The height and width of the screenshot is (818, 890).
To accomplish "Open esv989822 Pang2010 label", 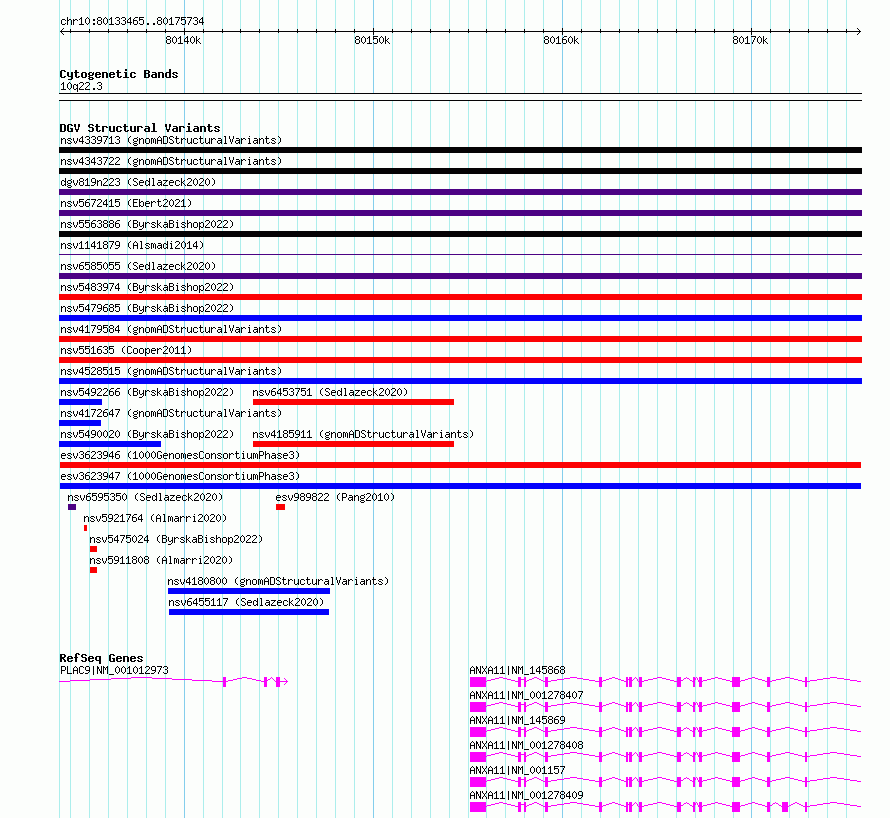I will click(x=335, y=497).
